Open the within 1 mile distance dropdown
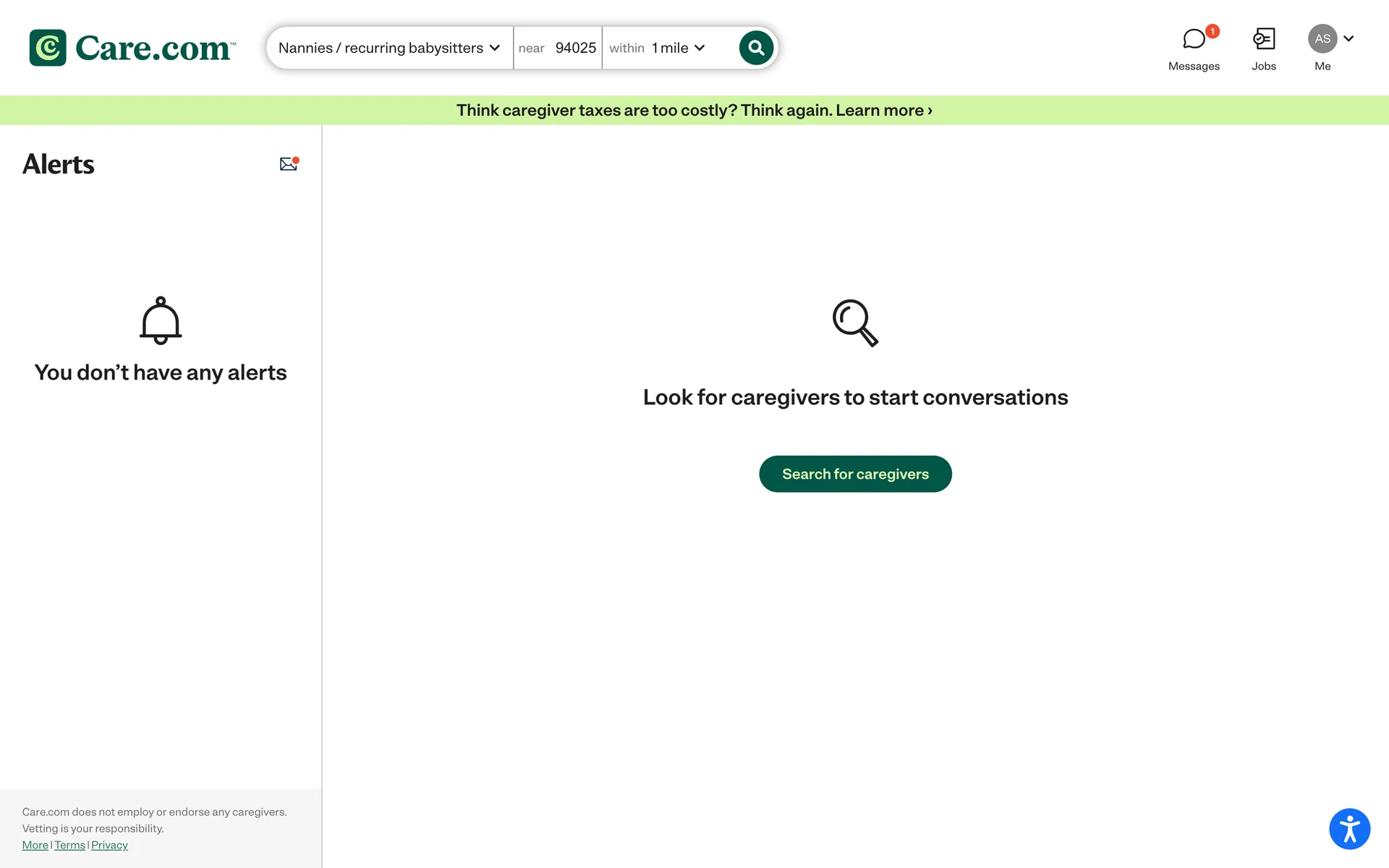 677,48
